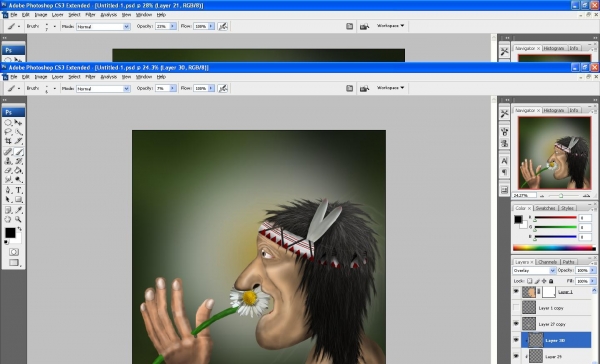Select the Shape tool
Screen dimensions: 600x364
pyautogui.click(x=18, y=199)
